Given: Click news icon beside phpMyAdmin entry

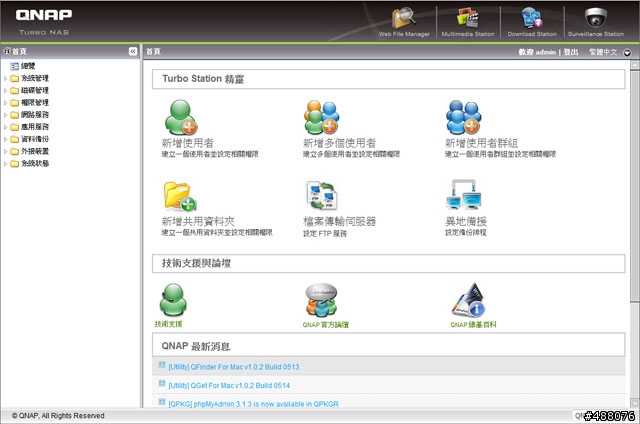Looking at the screenshot, I should click(162, 402).
